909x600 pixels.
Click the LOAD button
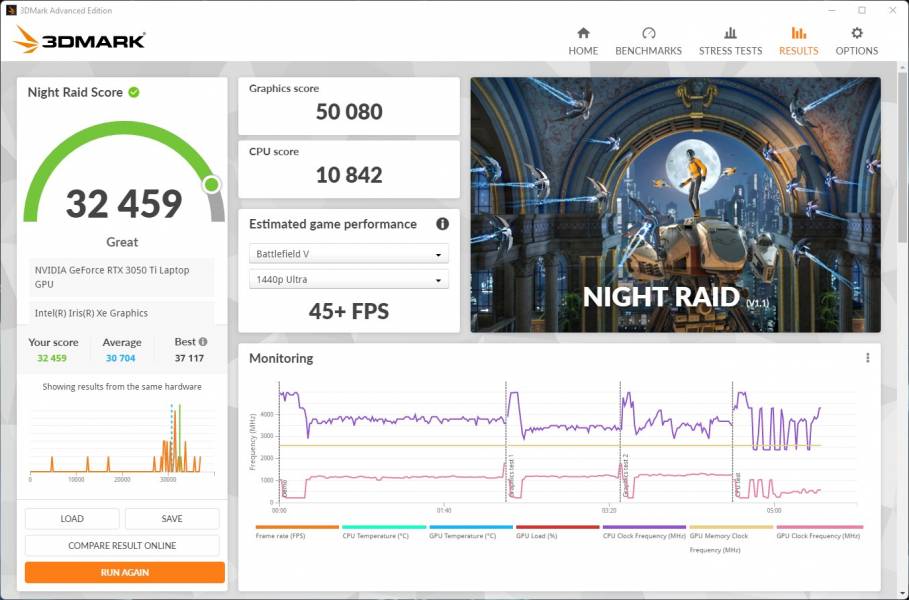[x=72, y=519]
